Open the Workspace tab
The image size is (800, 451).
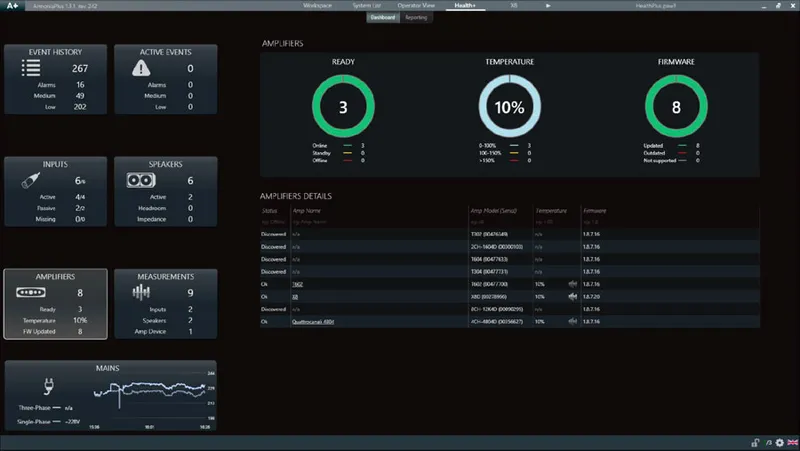click(x=317, y=6)
